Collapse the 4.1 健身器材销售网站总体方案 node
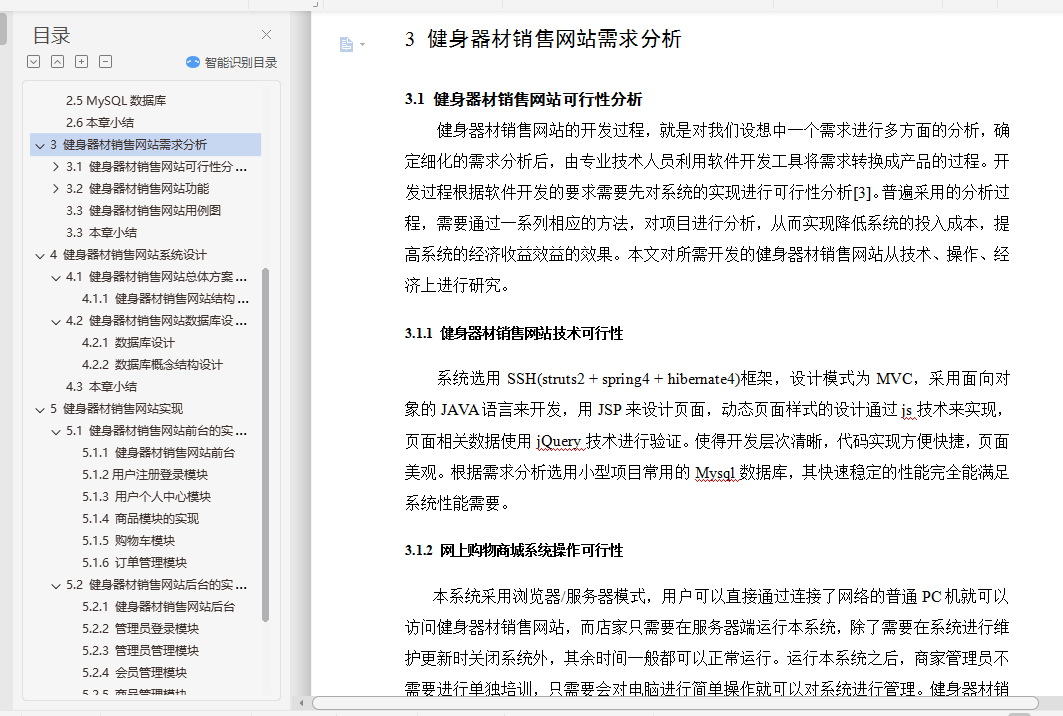The width and height of the screenshot is (1063, 716). click(x=56, y=277)
